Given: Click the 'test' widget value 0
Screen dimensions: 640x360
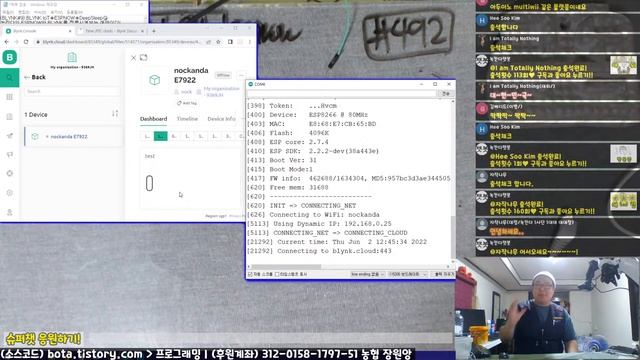Looking at the screenshot, I should [x=149, y=183].
